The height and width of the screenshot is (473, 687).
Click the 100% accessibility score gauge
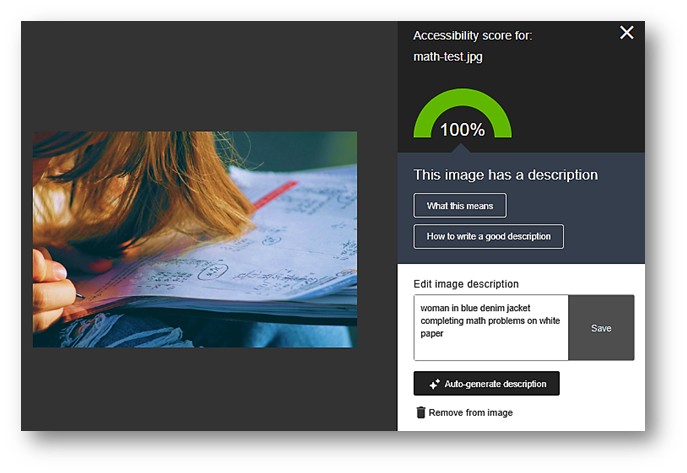click(463, 114)
